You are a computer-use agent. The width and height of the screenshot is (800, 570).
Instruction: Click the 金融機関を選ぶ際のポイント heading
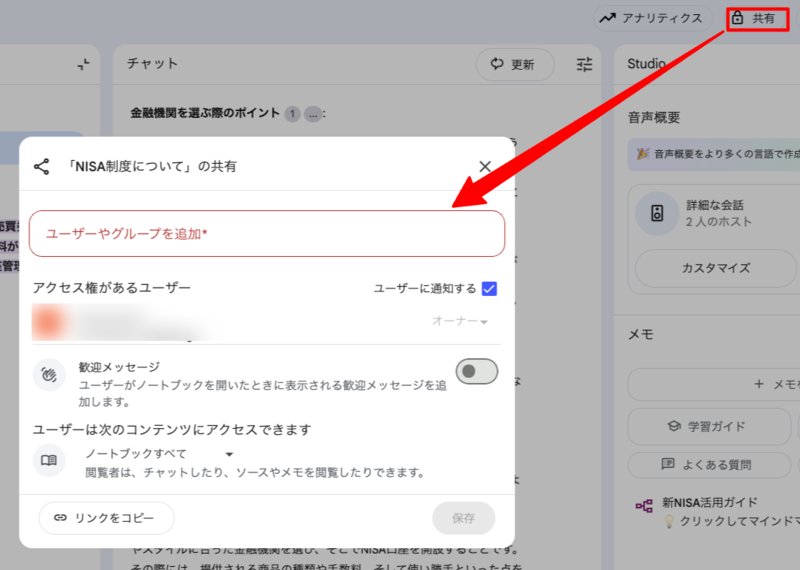pos(205,113)
